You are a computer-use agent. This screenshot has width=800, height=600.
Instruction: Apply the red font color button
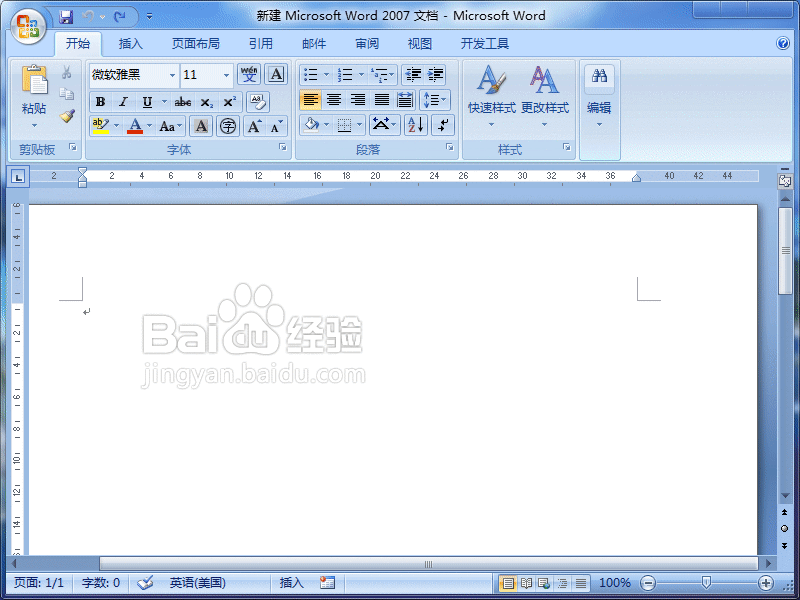pos(135,126)
